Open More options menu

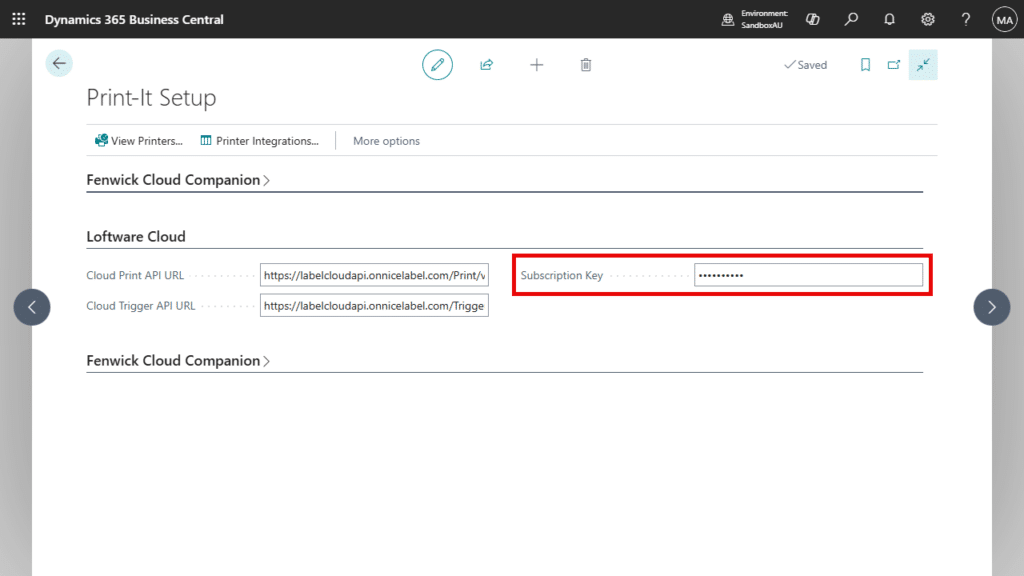[386, 140]
